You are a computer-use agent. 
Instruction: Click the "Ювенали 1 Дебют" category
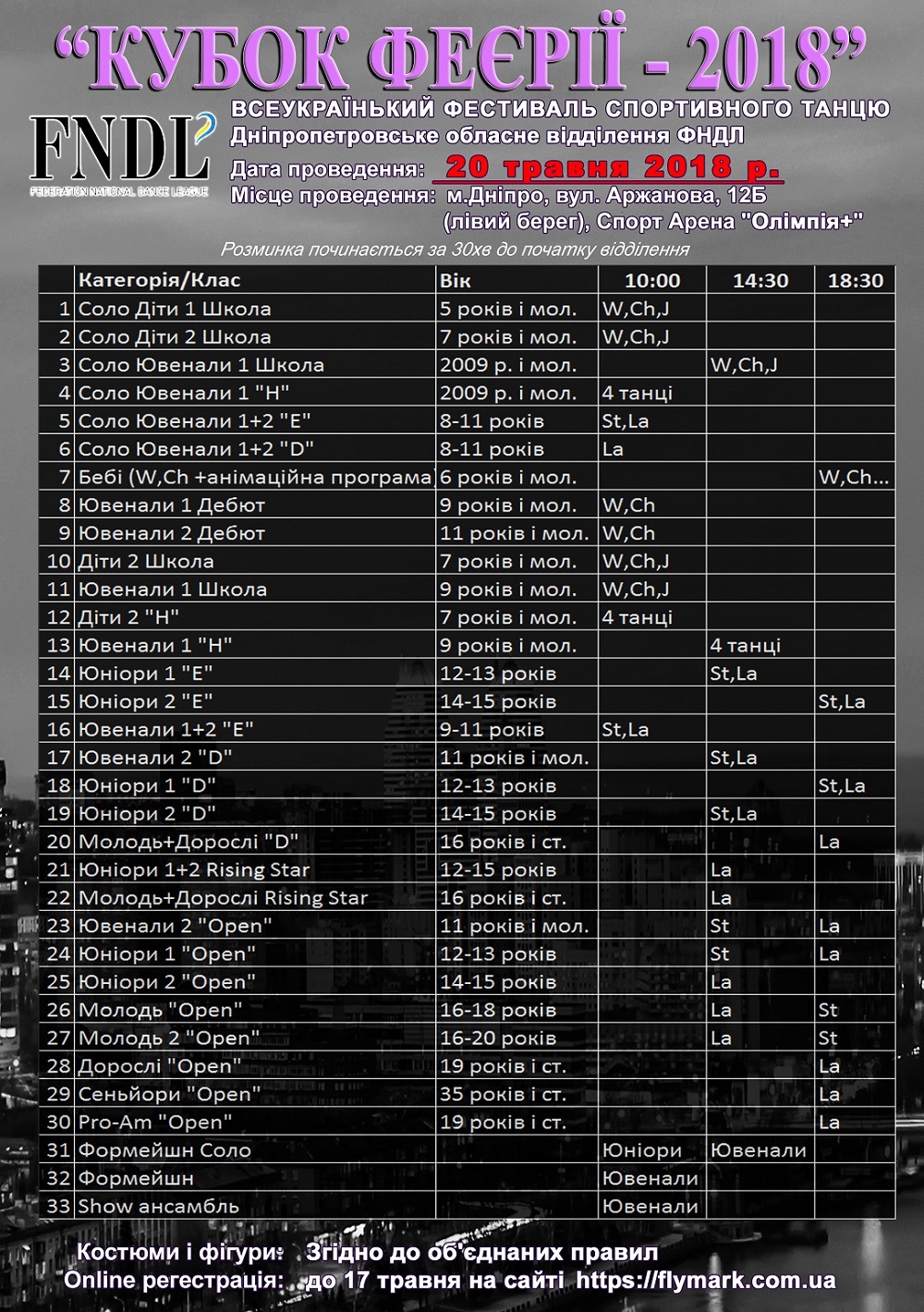tap(172, 505)
